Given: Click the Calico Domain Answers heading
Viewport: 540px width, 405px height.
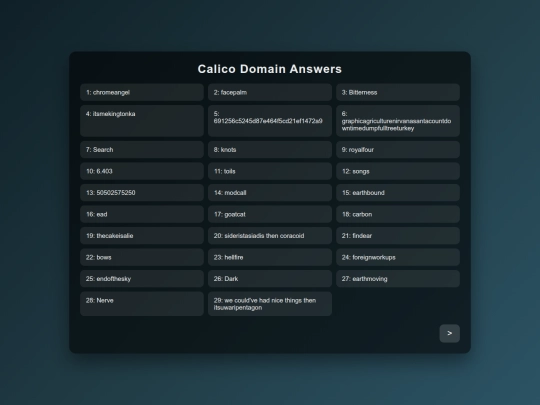Looking at the screenshot, I should (270, 69).
